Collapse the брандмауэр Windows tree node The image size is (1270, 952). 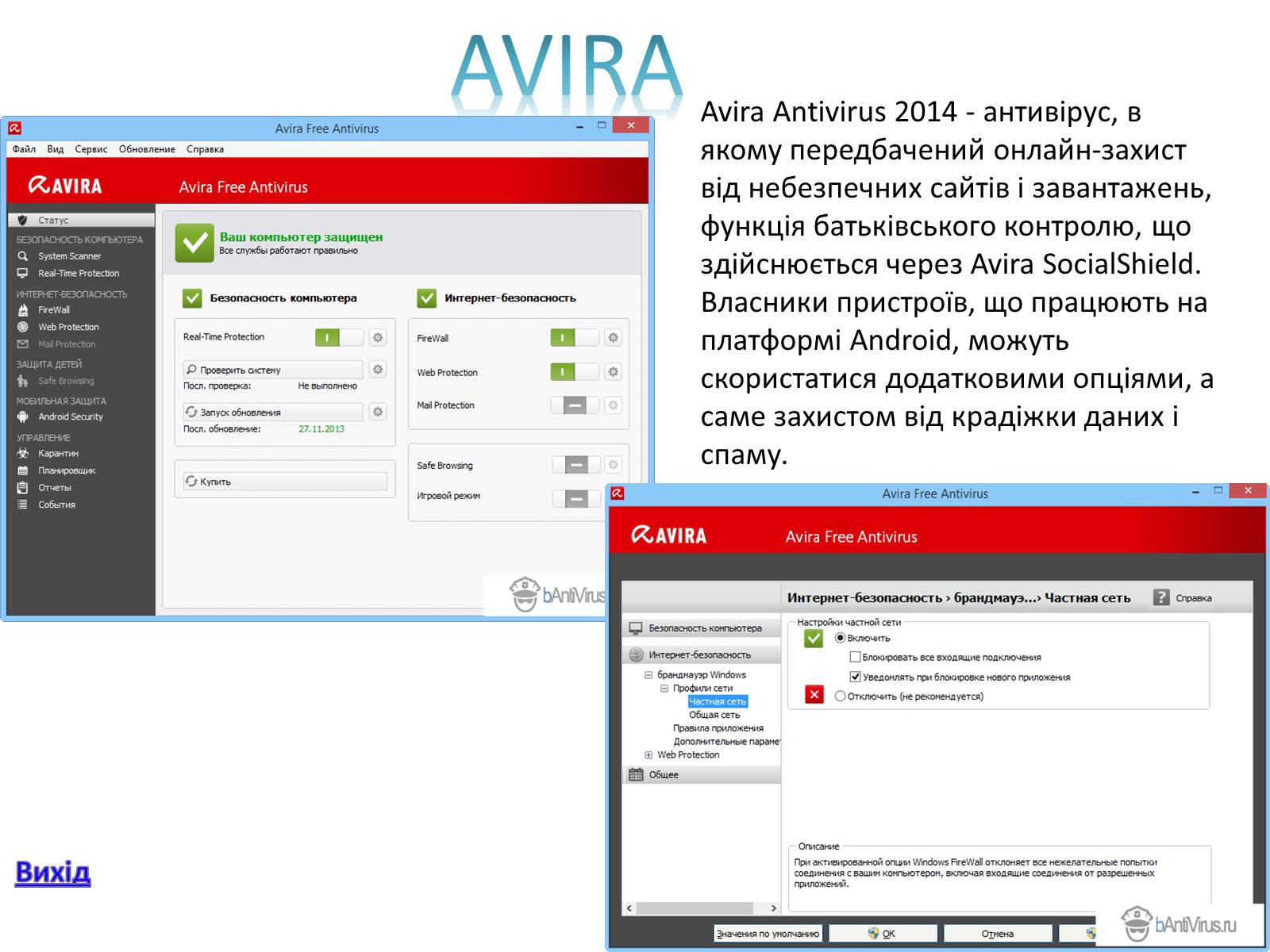648,675
